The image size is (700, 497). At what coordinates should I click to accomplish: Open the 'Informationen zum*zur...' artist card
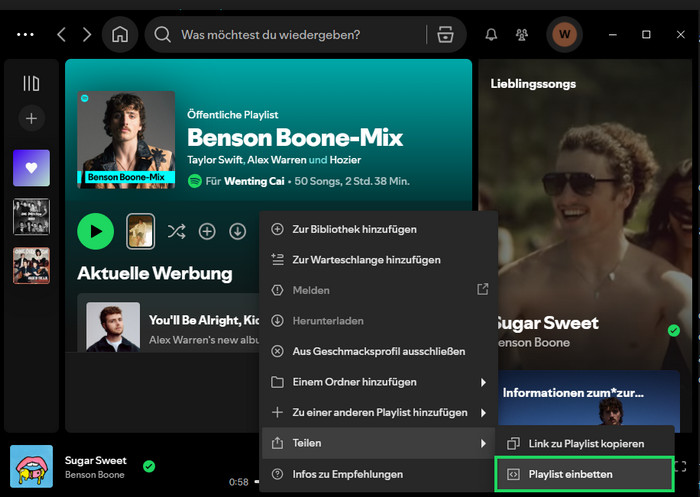(x=588, y=399)
